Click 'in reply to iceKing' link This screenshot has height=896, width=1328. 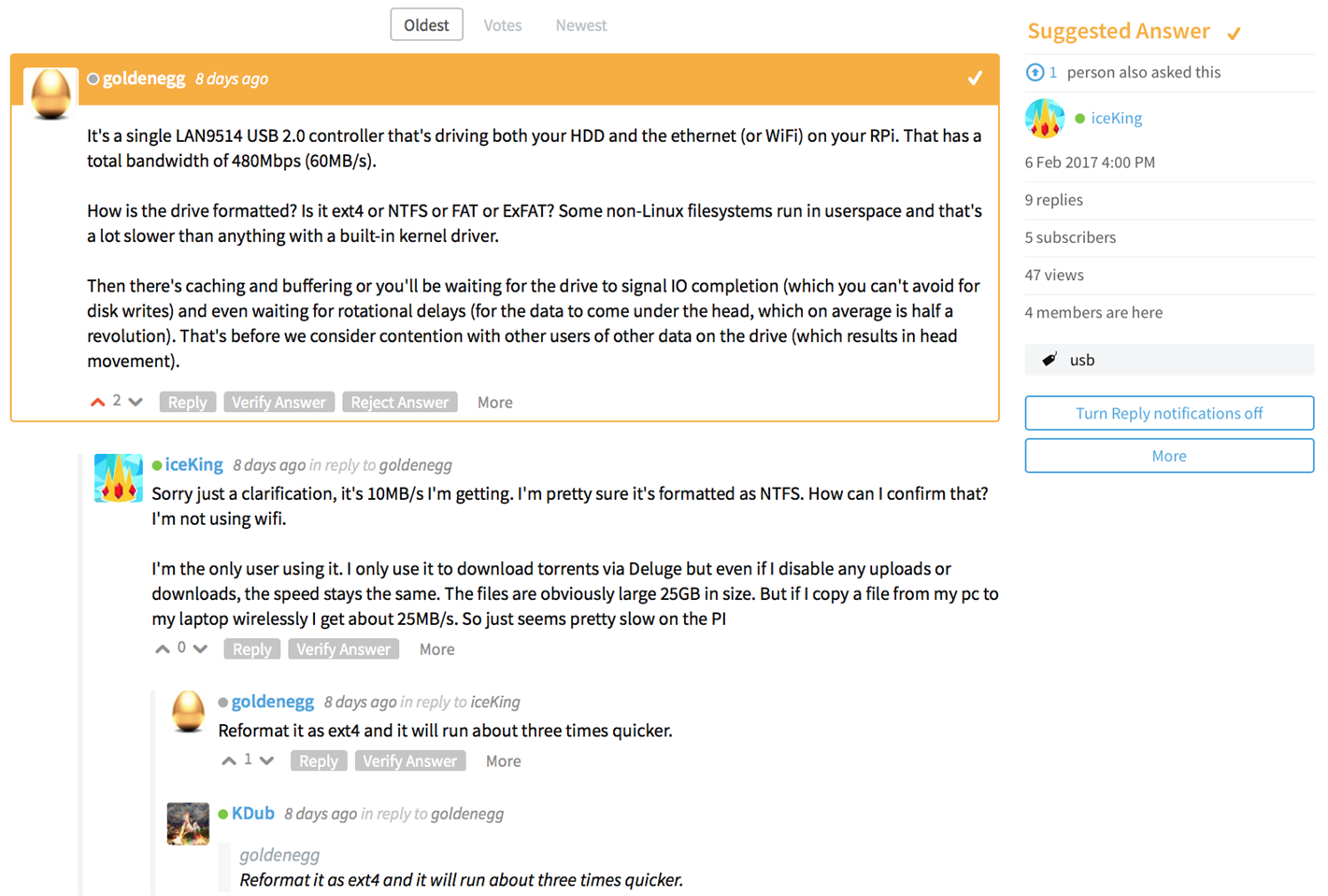pyautogui.click(x=461, y=703)
